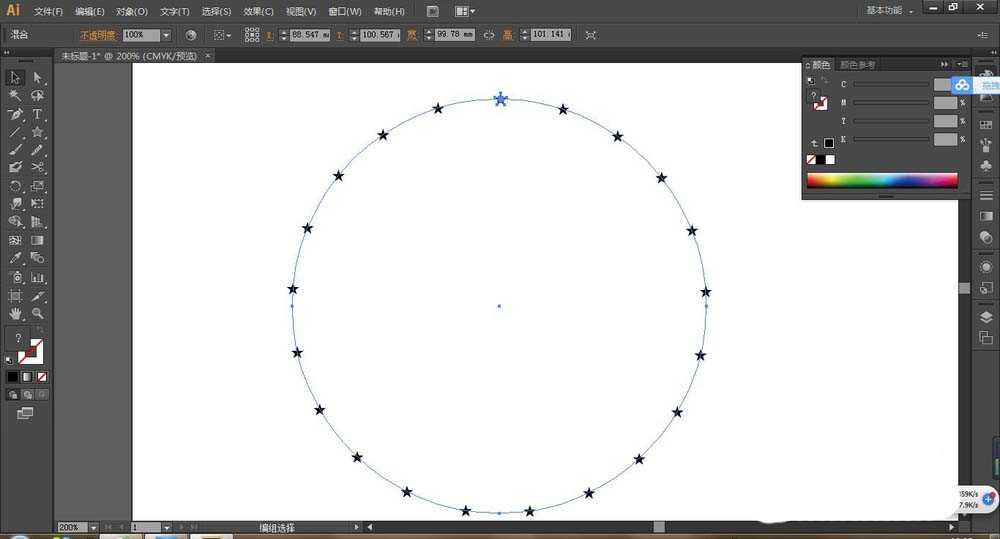Image resolution: width=1000 pixels, height=539 pixels.
Task: Set None fill mode in toolbox
Action: [42, 377]
